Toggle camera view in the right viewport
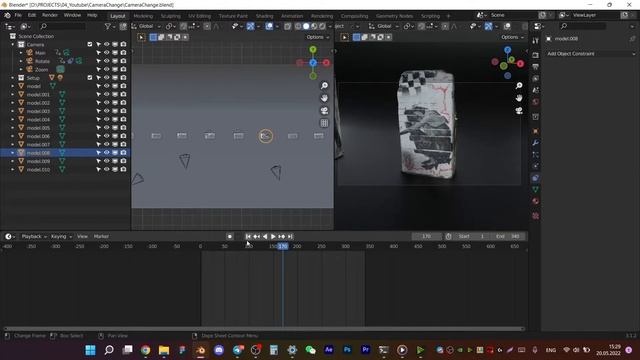The image size is (640, 360). (519, 111)
